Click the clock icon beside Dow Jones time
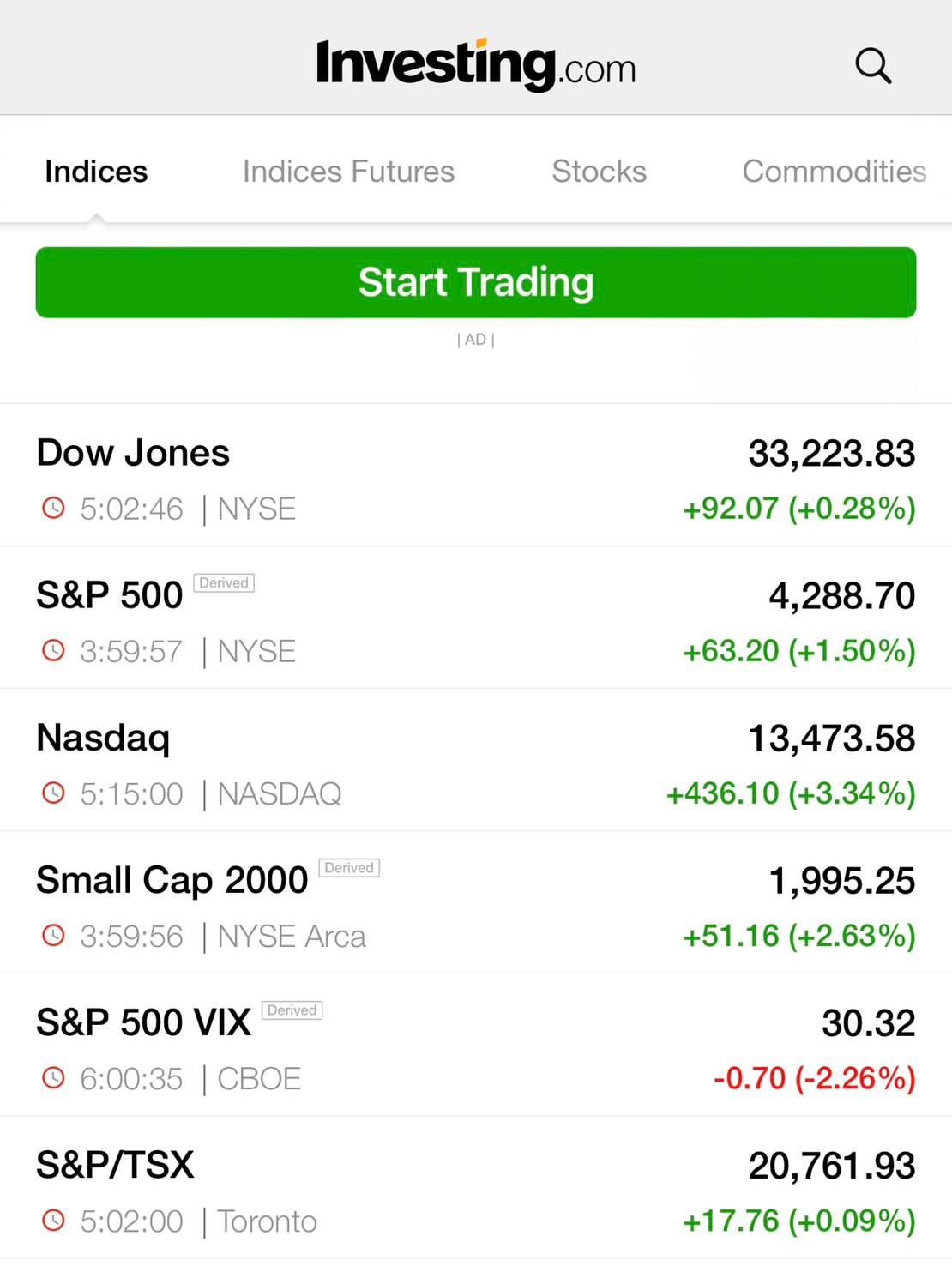 53,509
